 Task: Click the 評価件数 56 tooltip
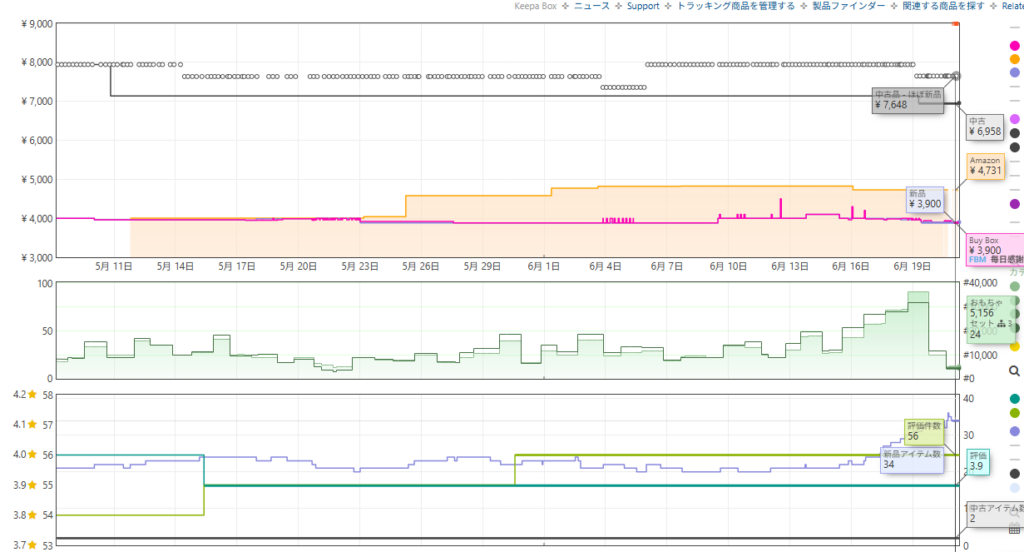pos(924,431)
